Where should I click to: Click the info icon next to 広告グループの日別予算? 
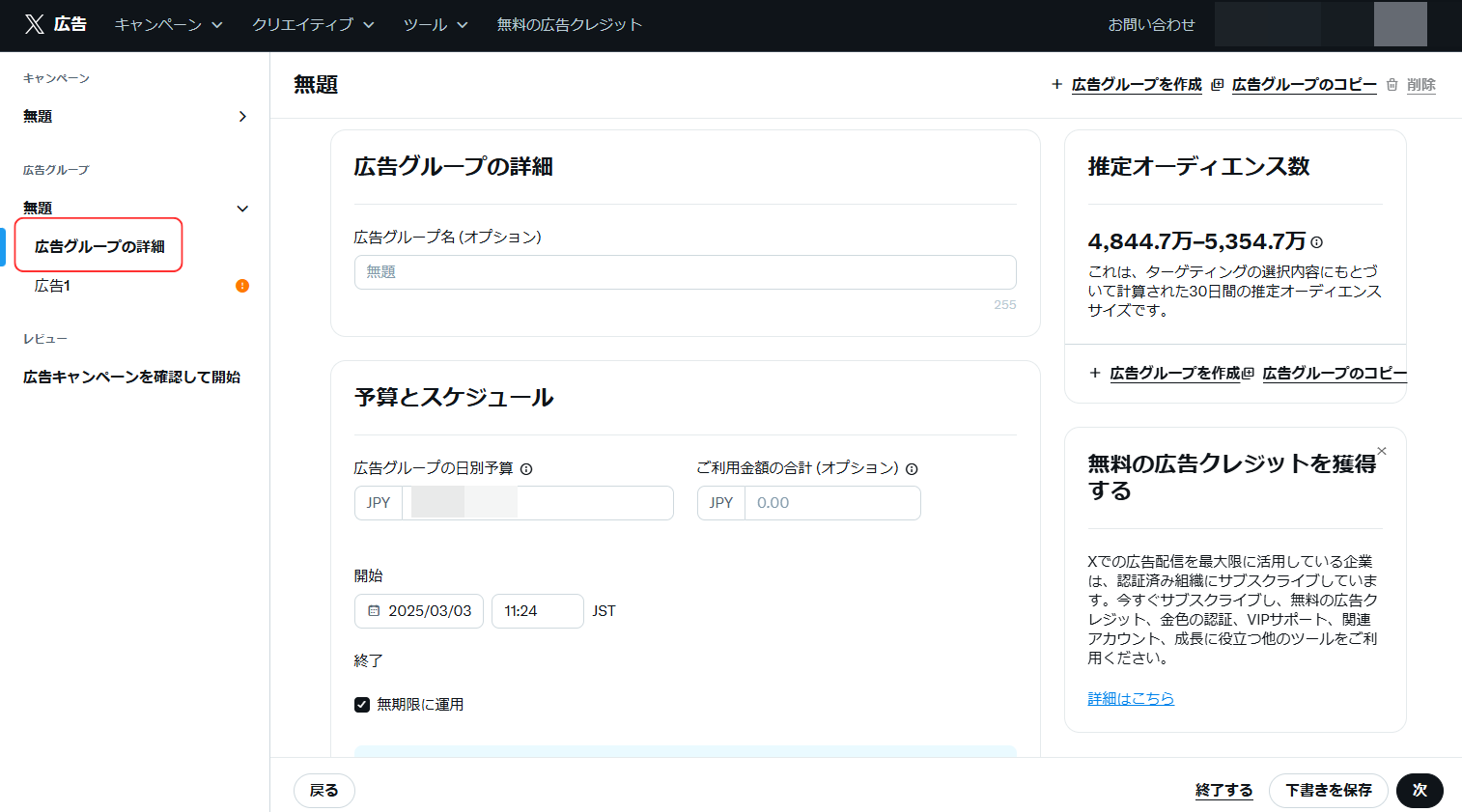click(526, 468)
